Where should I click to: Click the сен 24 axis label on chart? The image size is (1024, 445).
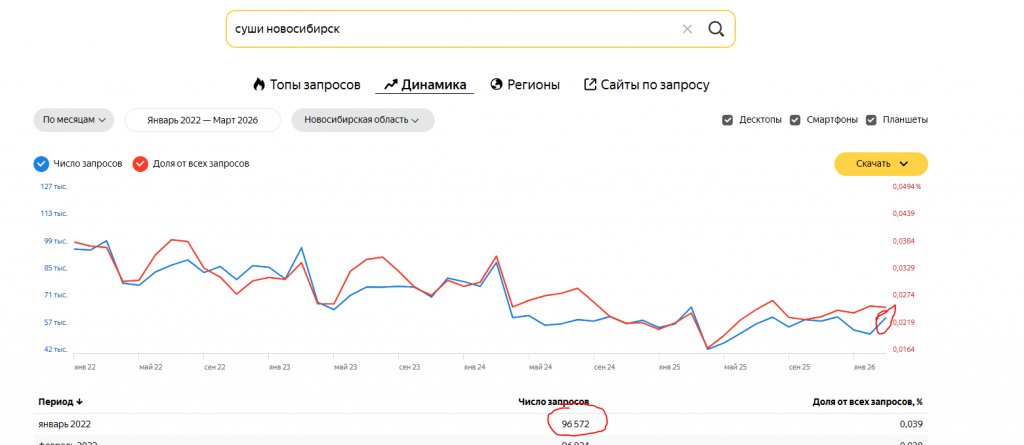click(605, 367)
